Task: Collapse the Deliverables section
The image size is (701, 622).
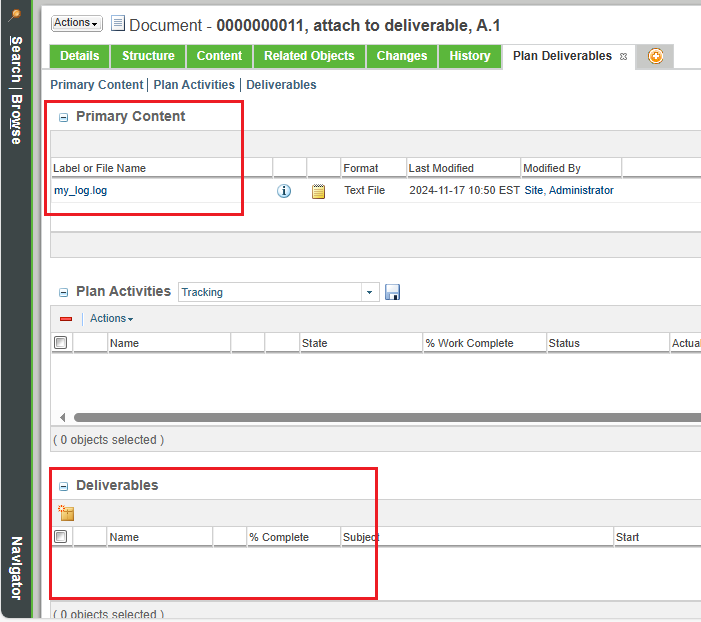Action: click(63, 487)
